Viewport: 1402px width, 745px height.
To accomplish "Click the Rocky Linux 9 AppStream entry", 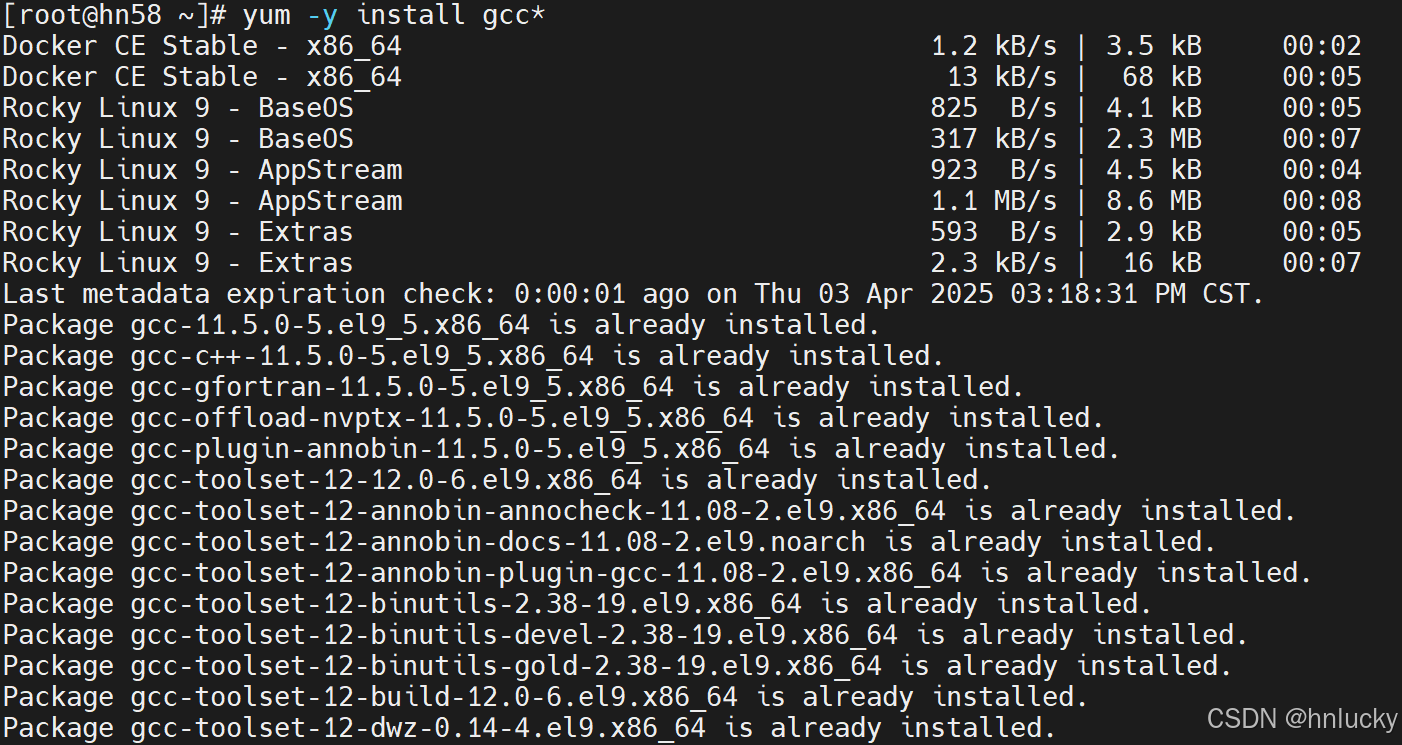I will click(x=200, y=169).
